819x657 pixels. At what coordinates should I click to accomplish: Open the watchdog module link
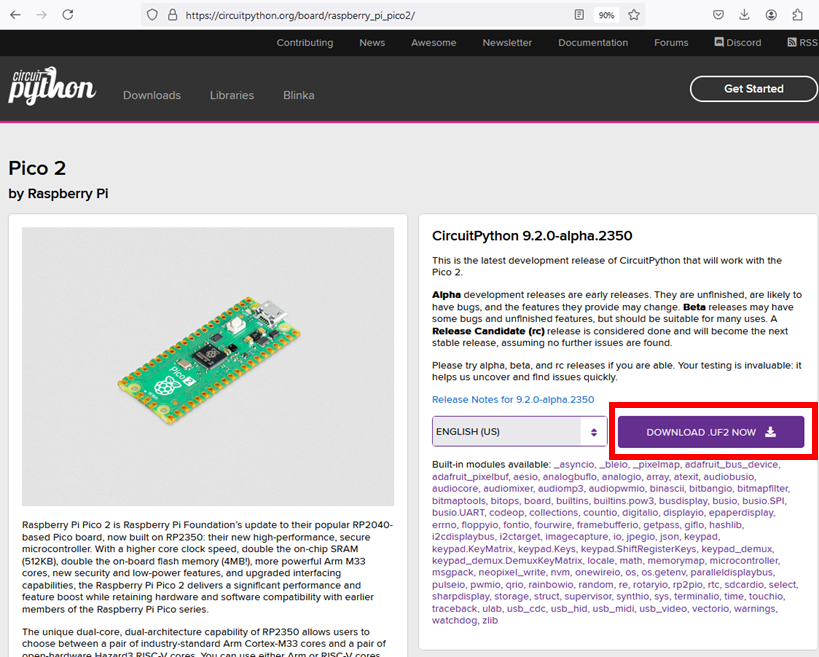[454, 620]
